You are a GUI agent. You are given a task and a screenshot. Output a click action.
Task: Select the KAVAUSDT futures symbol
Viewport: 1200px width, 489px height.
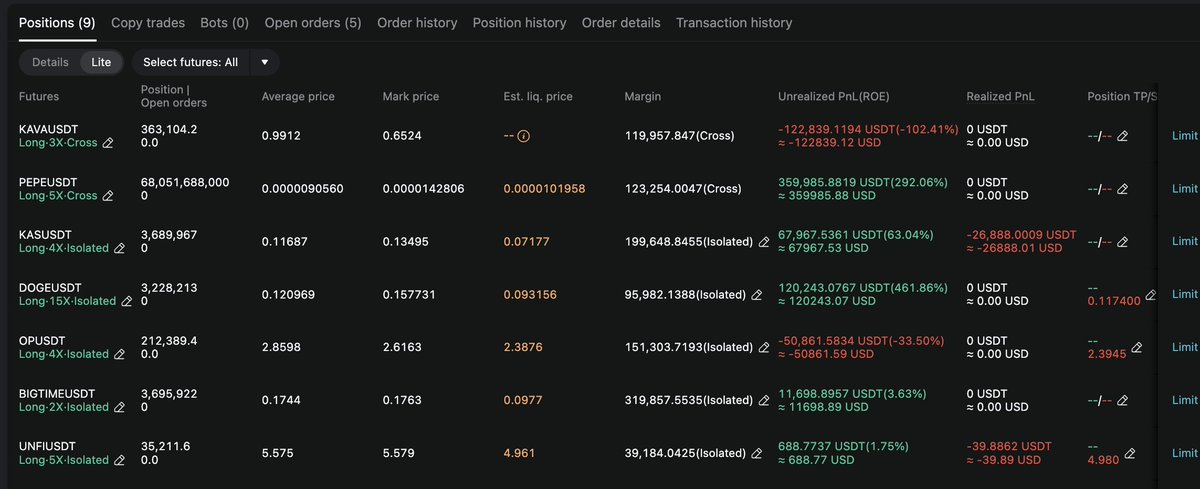pos(49,129)
